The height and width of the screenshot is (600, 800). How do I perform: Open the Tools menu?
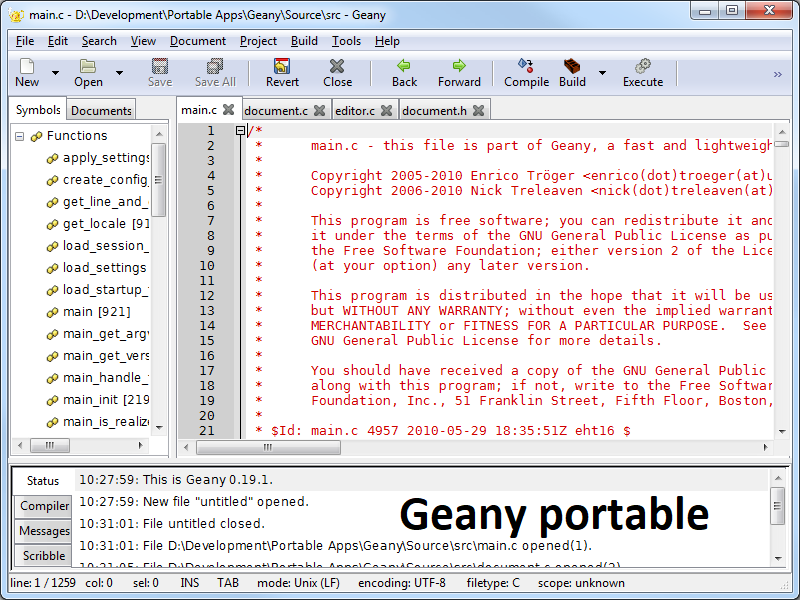pos(346,41)
